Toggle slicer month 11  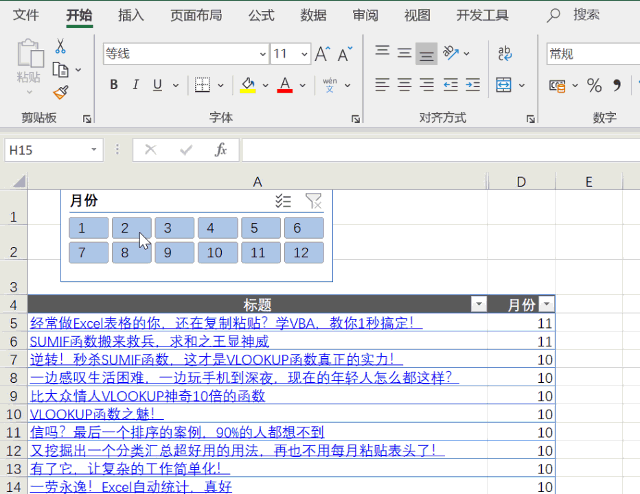pos(261,253)
